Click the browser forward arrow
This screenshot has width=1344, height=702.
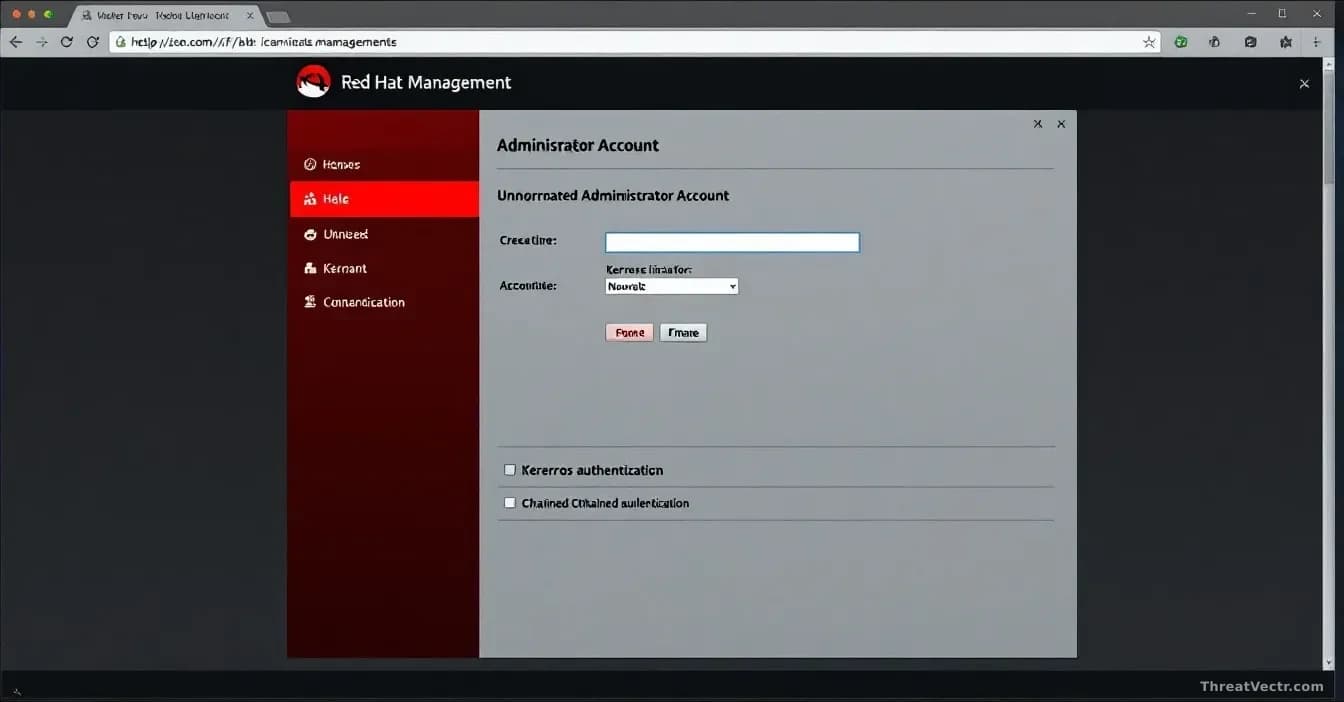point(41,42)
